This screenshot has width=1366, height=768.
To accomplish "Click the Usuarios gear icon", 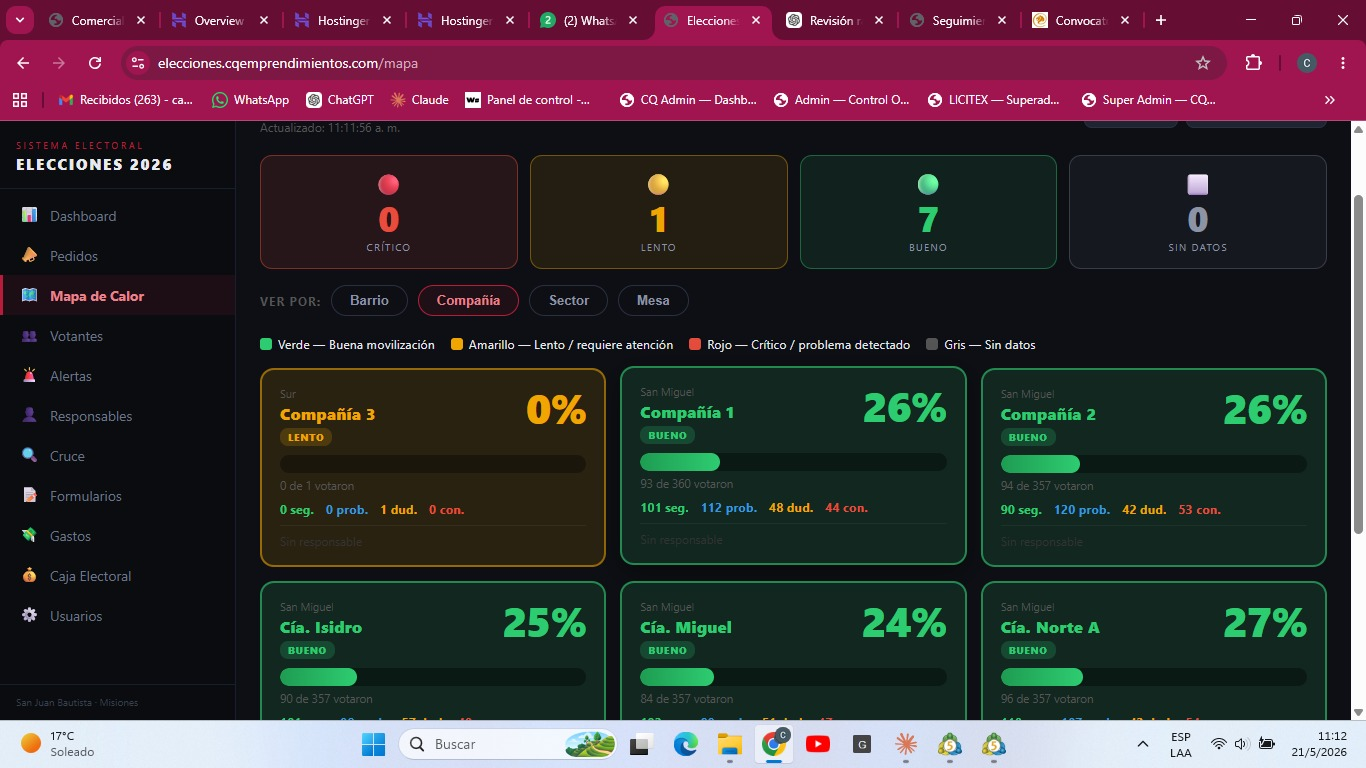I will tap(30, 615).
